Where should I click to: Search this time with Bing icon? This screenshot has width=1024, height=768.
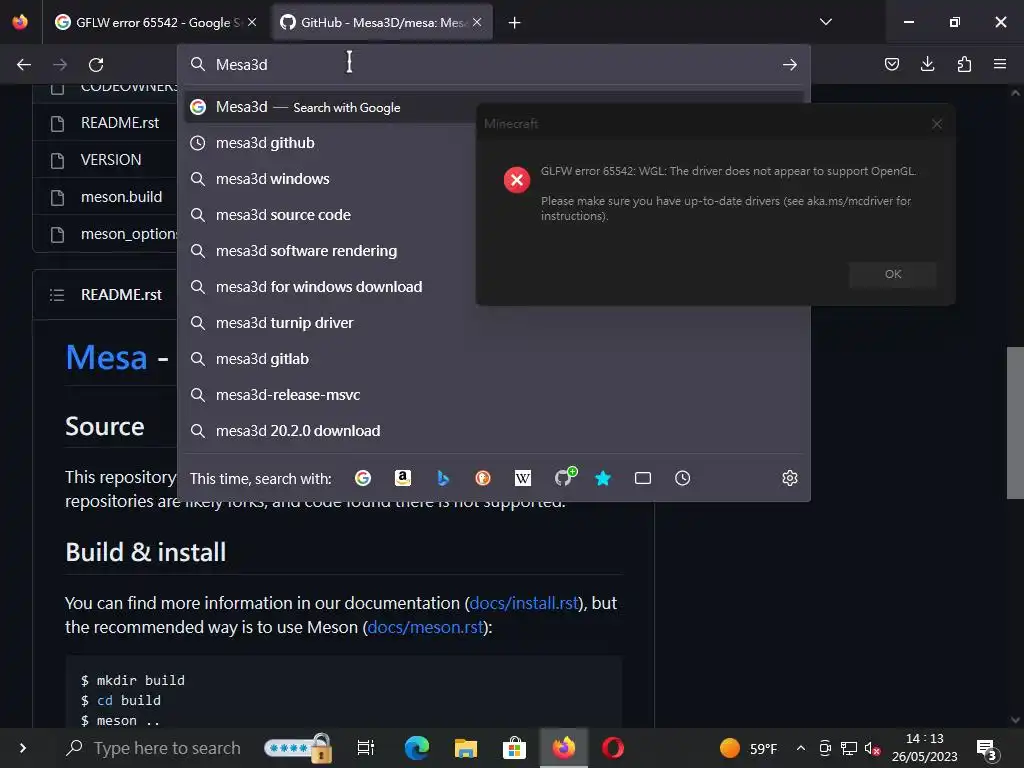tap(443, 478)
